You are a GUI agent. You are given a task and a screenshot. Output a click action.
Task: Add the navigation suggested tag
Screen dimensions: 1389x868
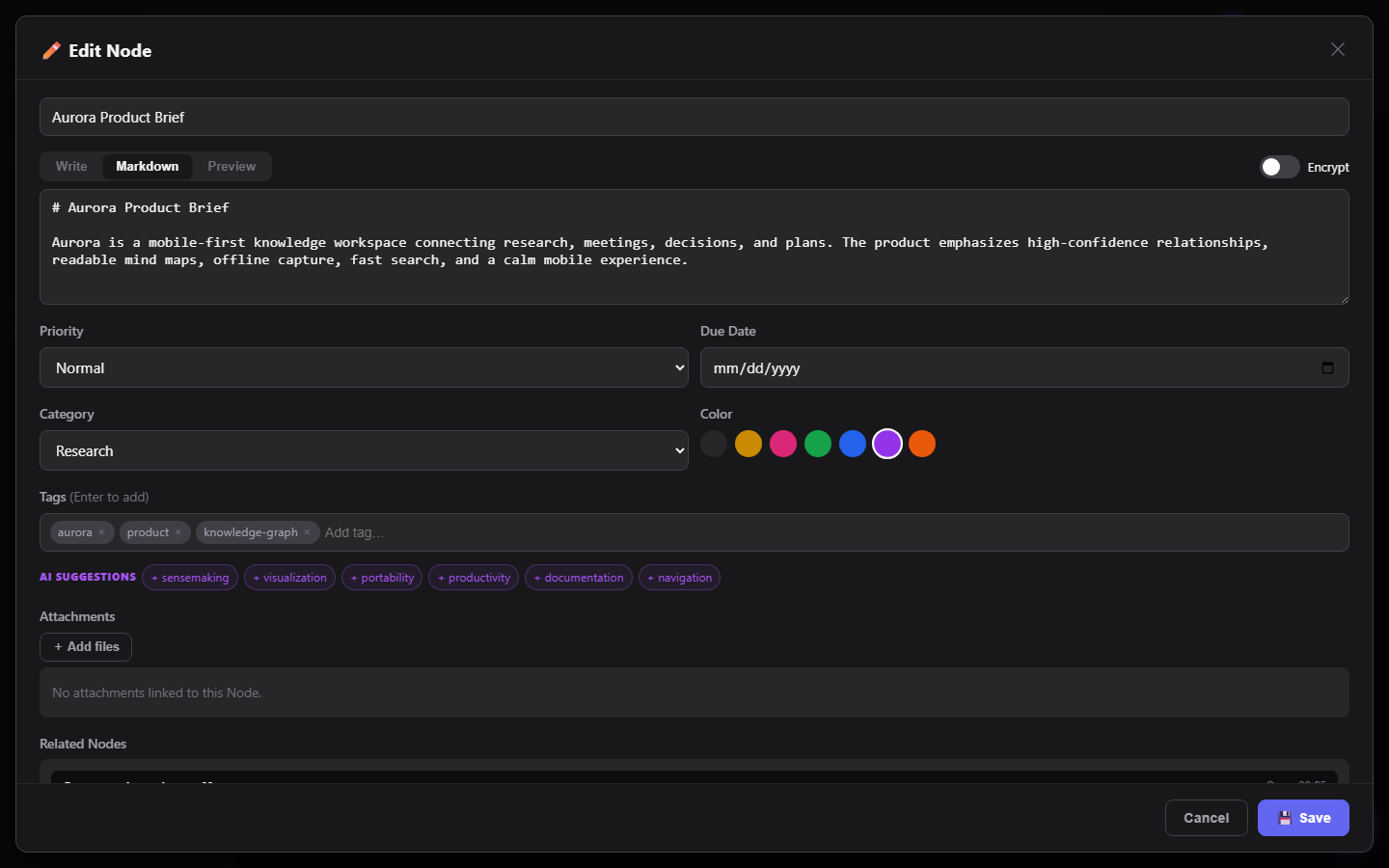tap(679, 578)
